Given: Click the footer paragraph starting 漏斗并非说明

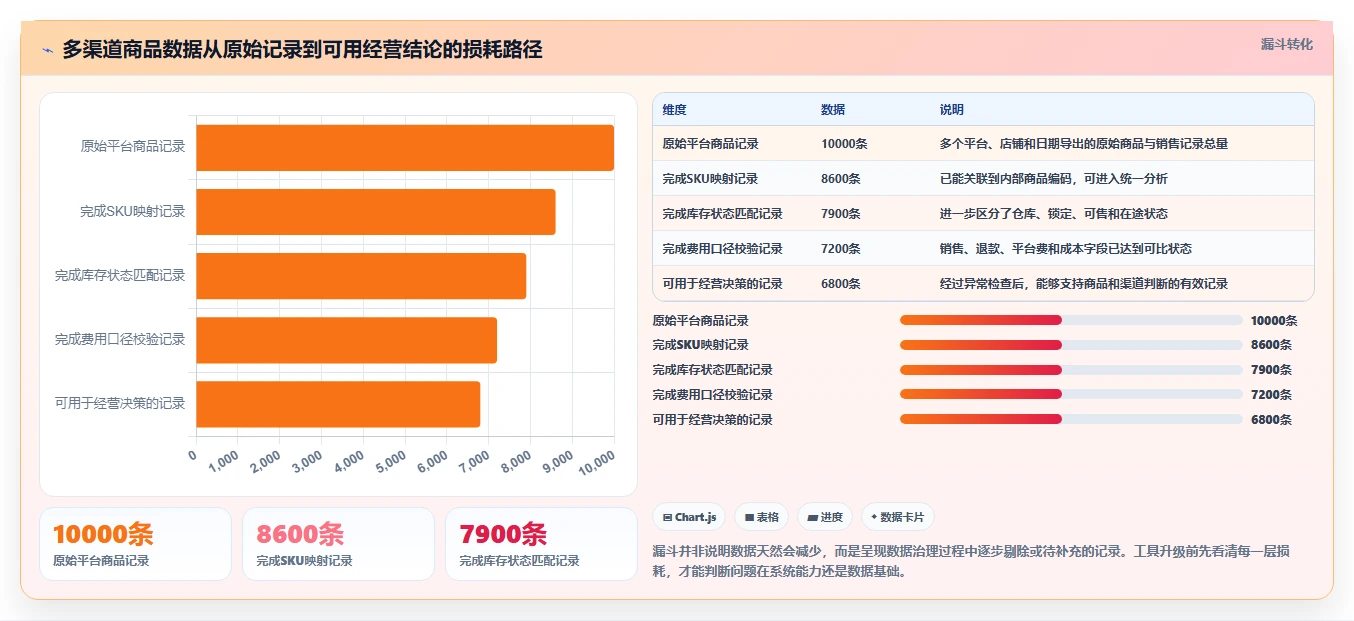Looking at the screenshot, I should tap(971, 562).
